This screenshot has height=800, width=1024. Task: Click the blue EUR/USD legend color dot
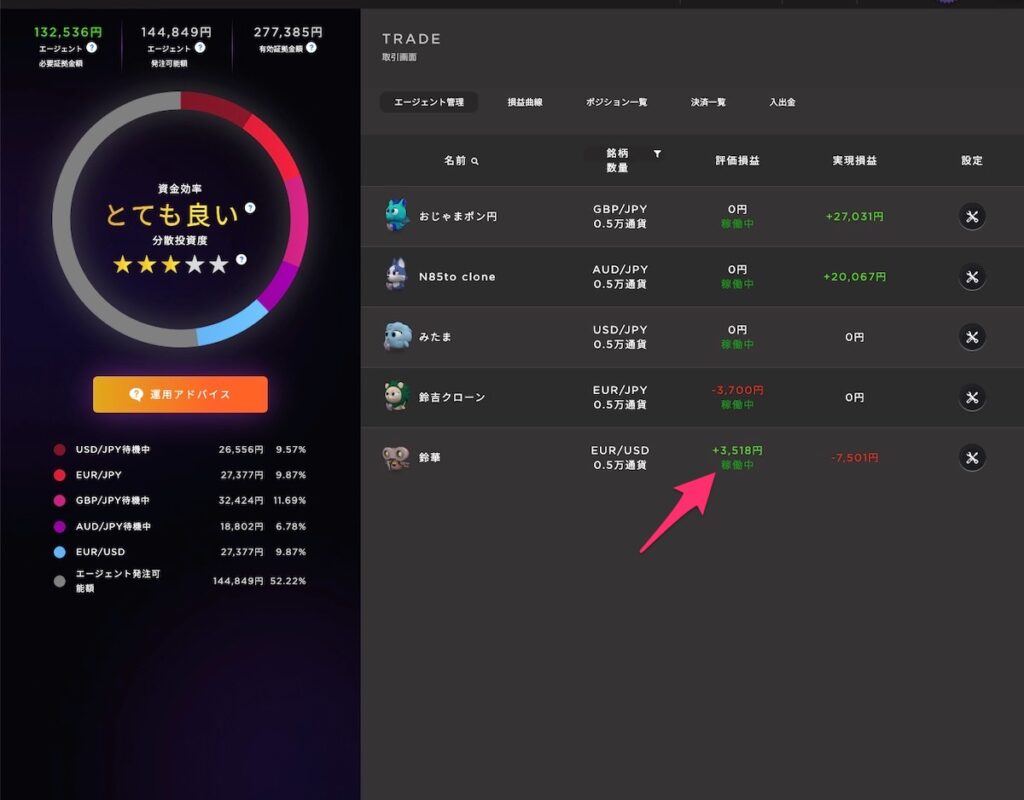coord(59,552)
